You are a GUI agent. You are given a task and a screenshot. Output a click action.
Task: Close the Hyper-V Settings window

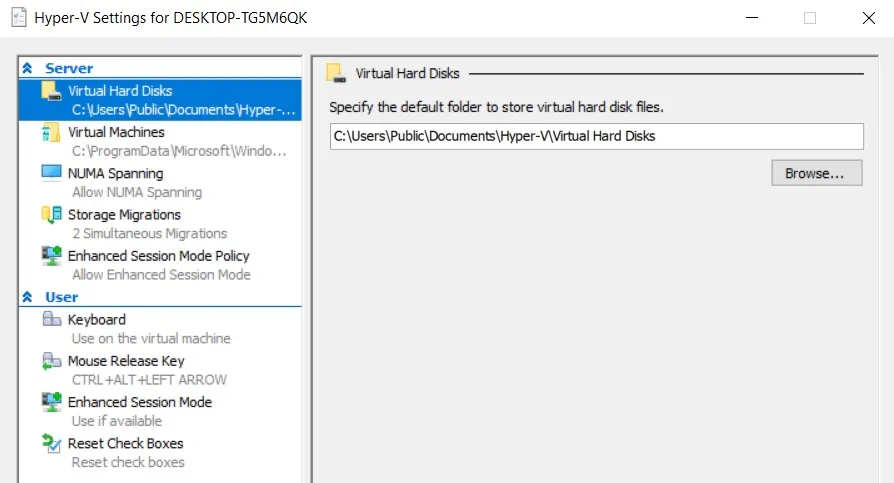868,18
